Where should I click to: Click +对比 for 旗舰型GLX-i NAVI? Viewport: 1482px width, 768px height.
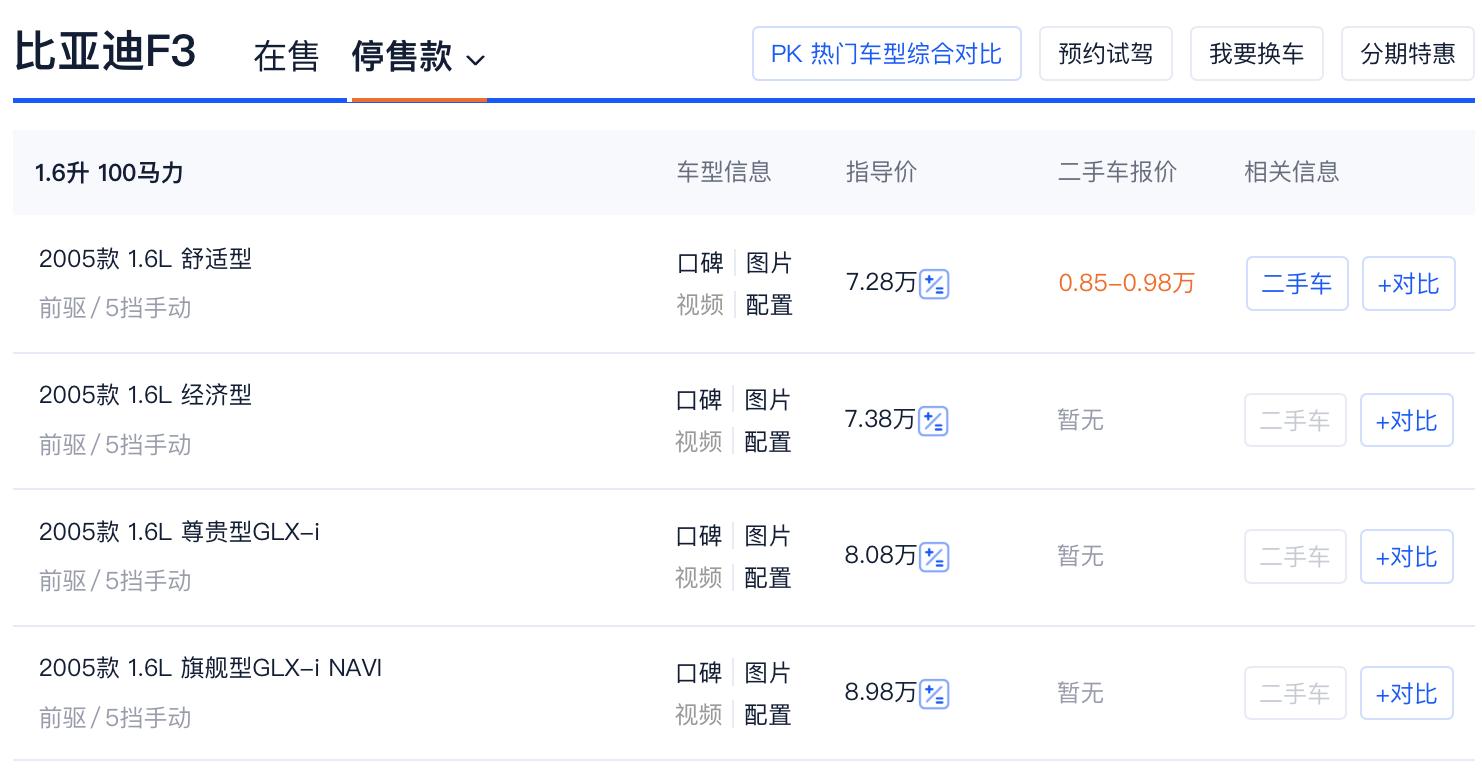tap(1407, 693)
